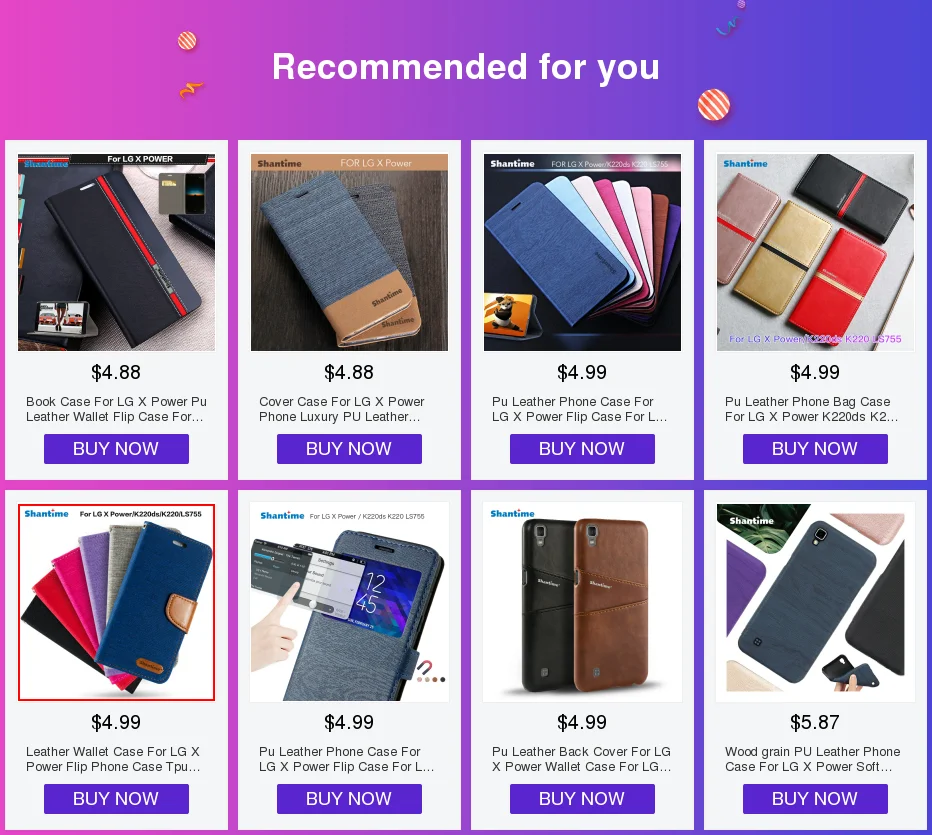Viewport: 932px width, 835px height.
Task: Click BUY NOW for Wood grain PU Leather case
Action: pos(815,799)
